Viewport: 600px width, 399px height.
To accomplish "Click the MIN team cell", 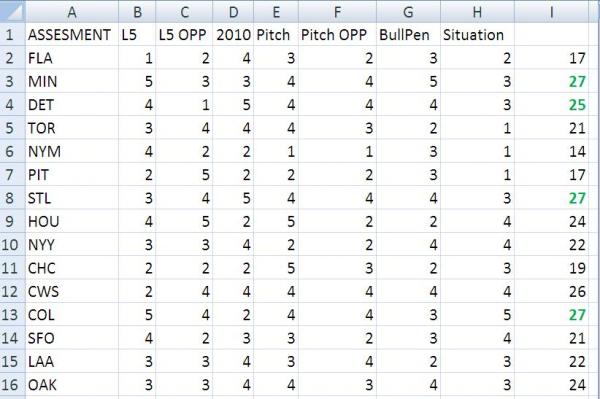I will (x=72, y=81).
